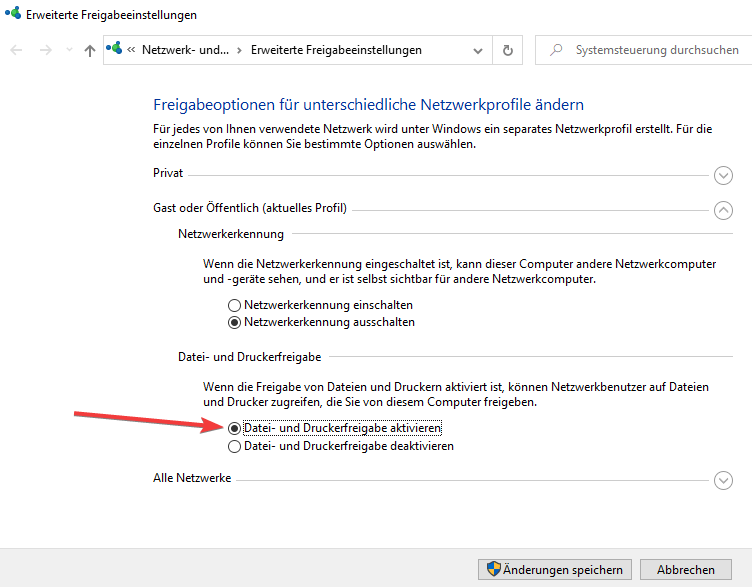Refresh the page with the reload icon

[507, 50]
